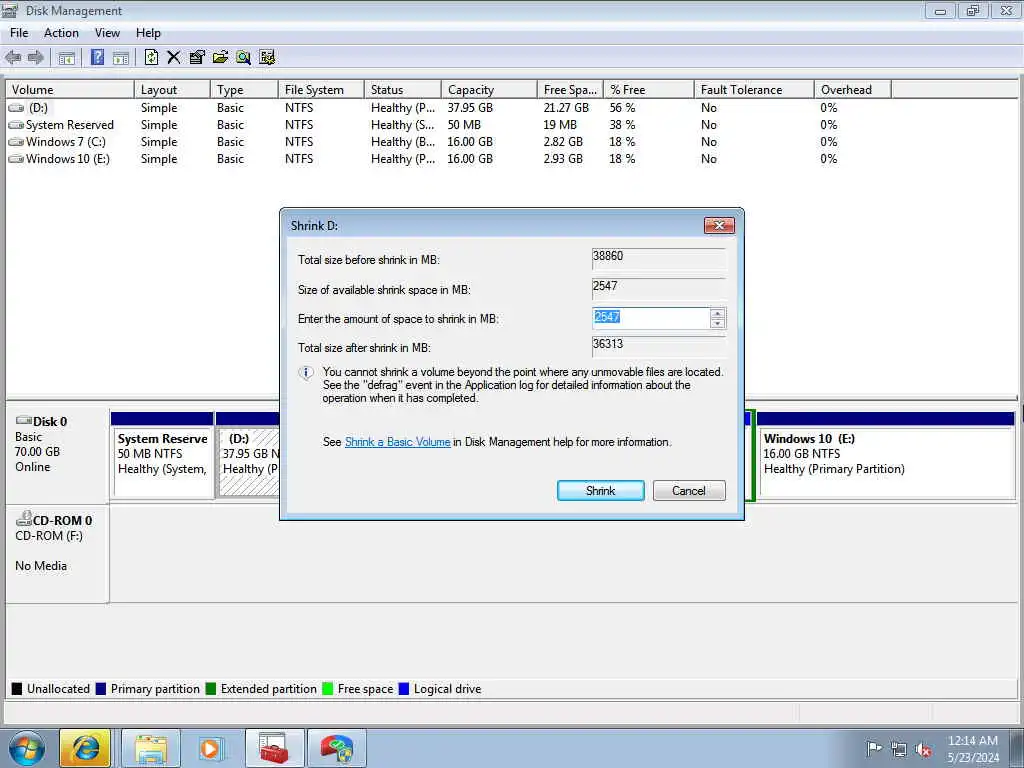This screenshot has height=768, width=1024.
Task: Open the Action menu
Action: point(61,33)
